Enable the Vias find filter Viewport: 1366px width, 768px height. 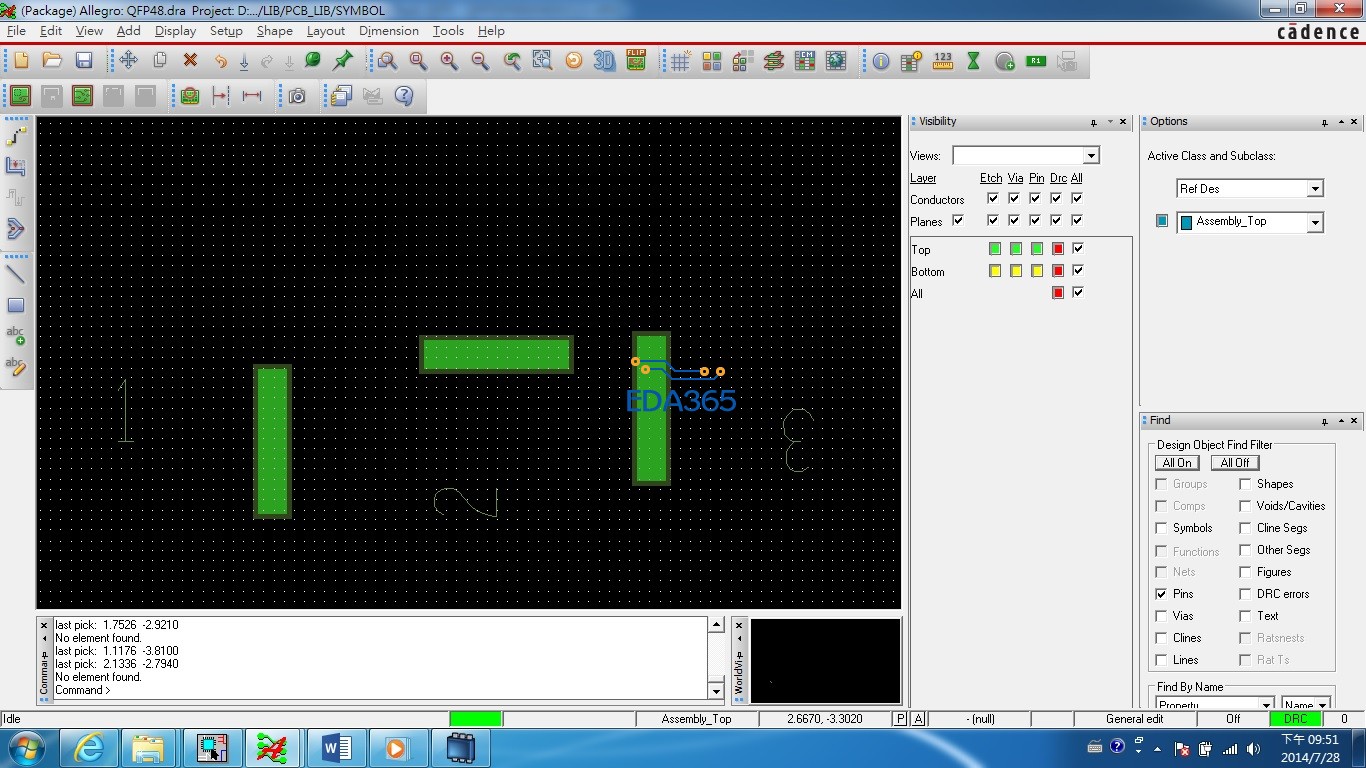[1161, 616]
